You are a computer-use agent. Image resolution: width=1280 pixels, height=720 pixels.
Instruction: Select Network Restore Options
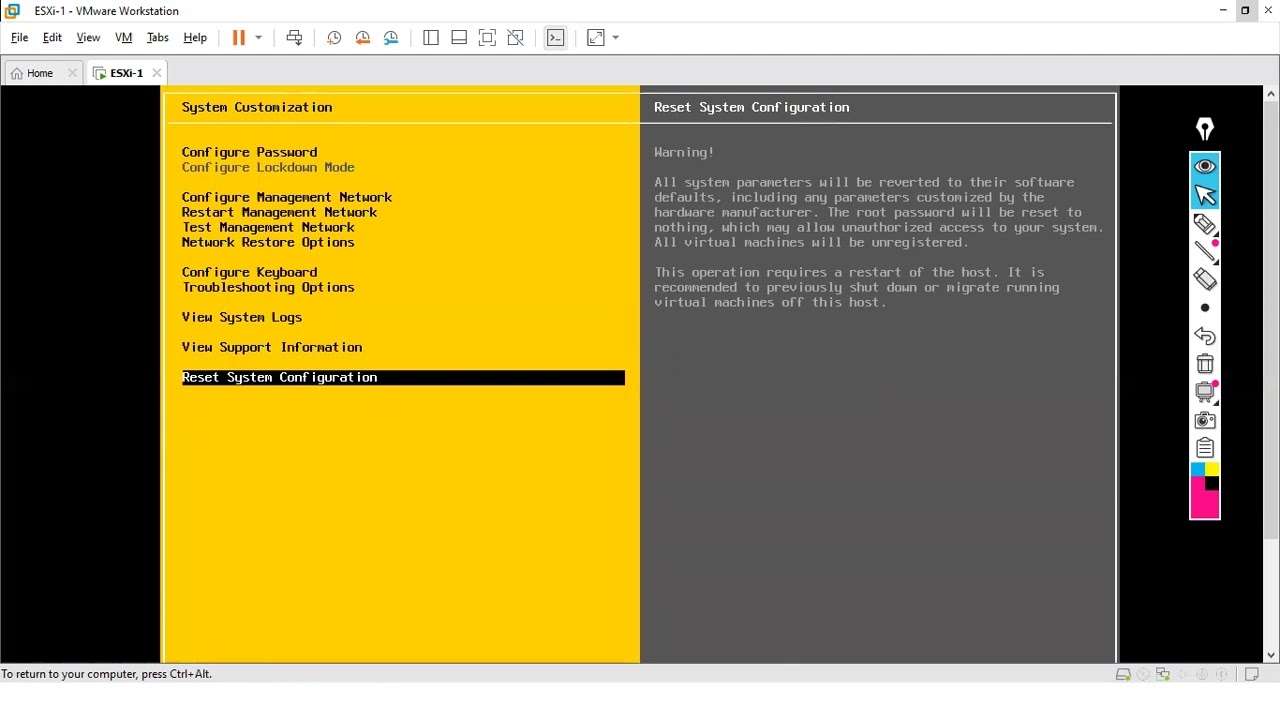click(x=268, y=242)
